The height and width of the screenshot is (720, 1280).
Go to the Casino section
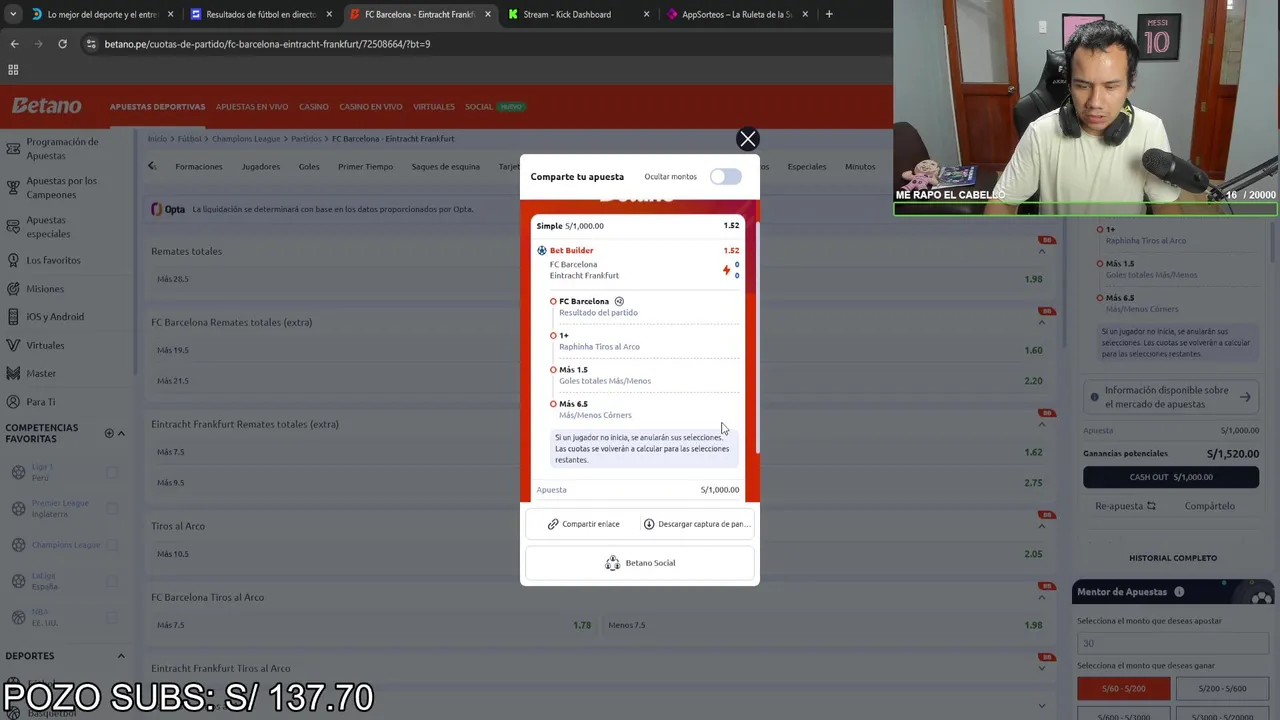314,107
